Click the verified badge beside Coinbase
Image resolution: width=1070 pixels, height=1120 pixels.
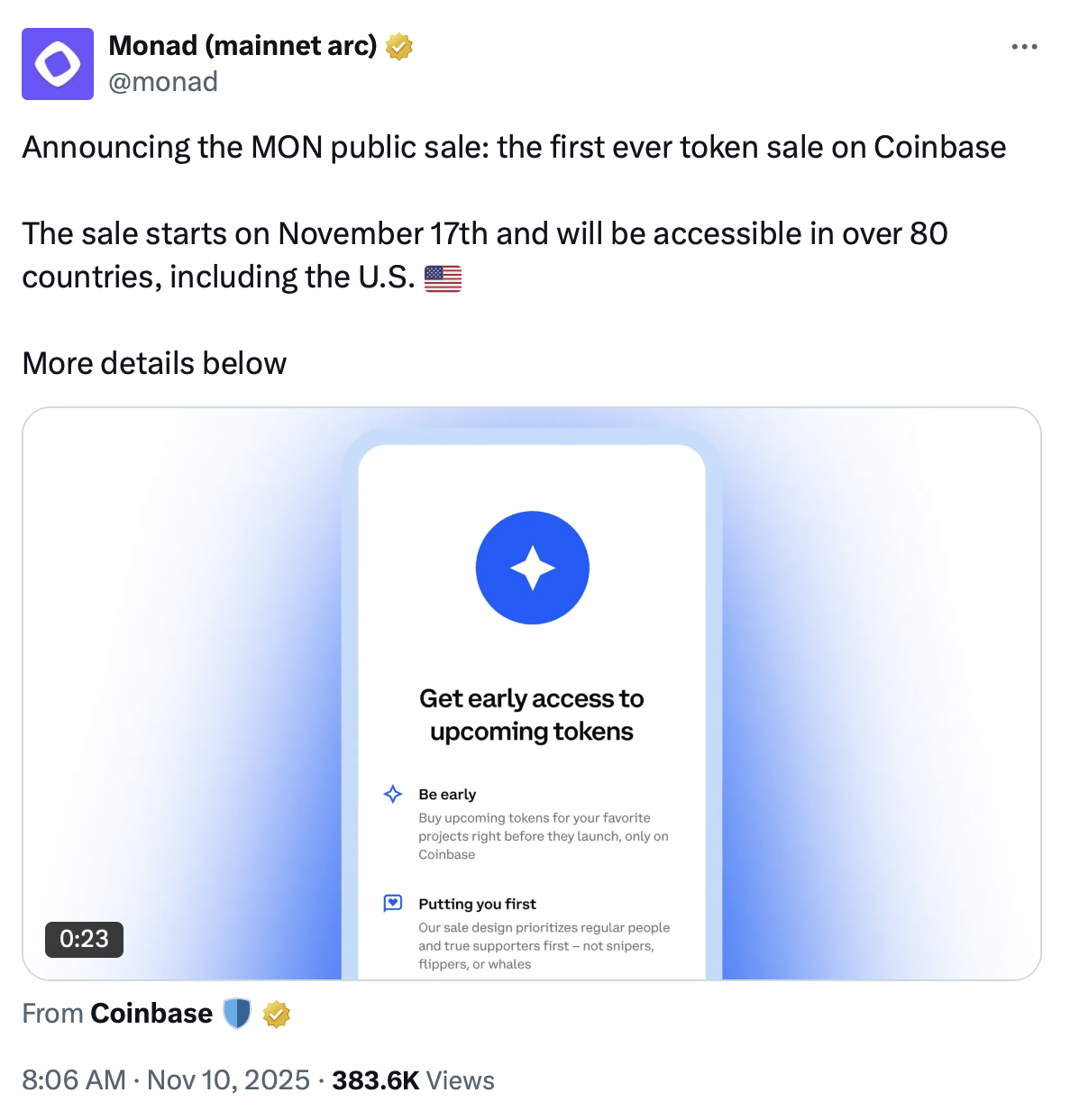(x=276, y=1014)
